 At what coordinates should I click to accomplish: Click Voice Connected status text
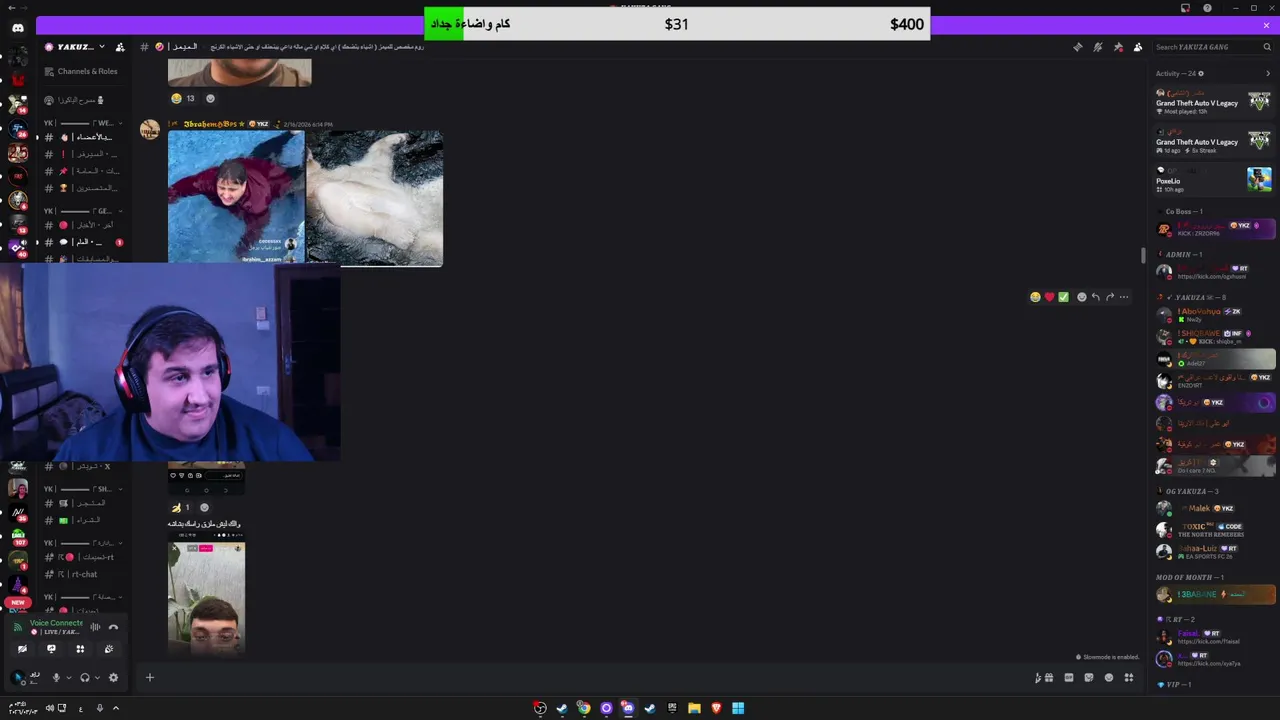[56, 623]
